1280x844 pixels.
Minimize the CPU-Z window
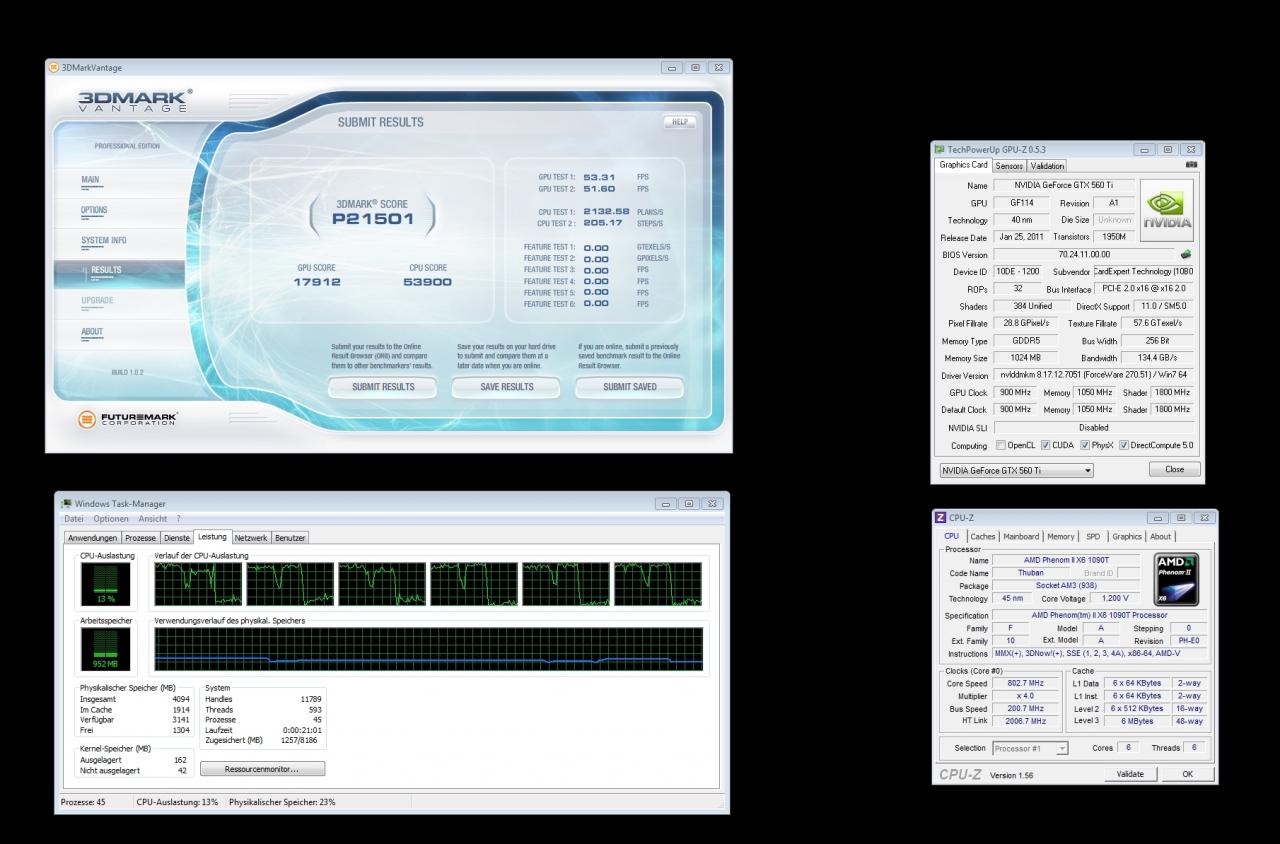coord(1158,518)
